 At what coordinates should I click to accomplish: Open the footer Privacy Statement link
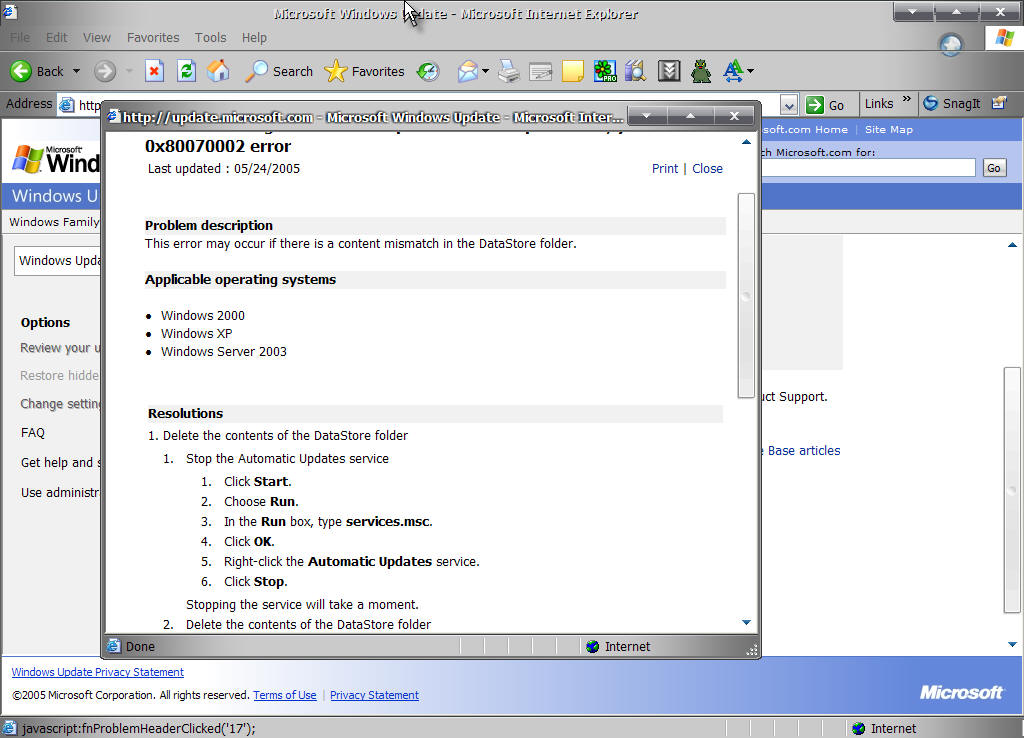tap(374, 695)
